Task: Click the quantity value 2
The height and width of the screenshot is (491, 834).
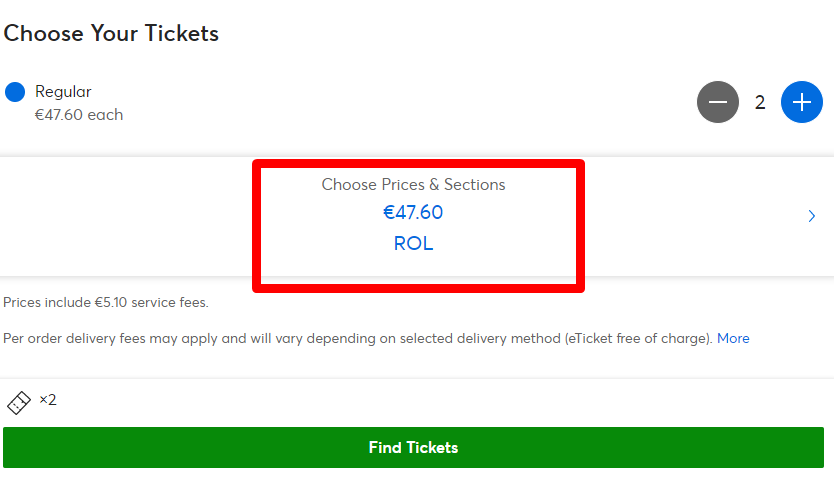Action: pos(760,102)
